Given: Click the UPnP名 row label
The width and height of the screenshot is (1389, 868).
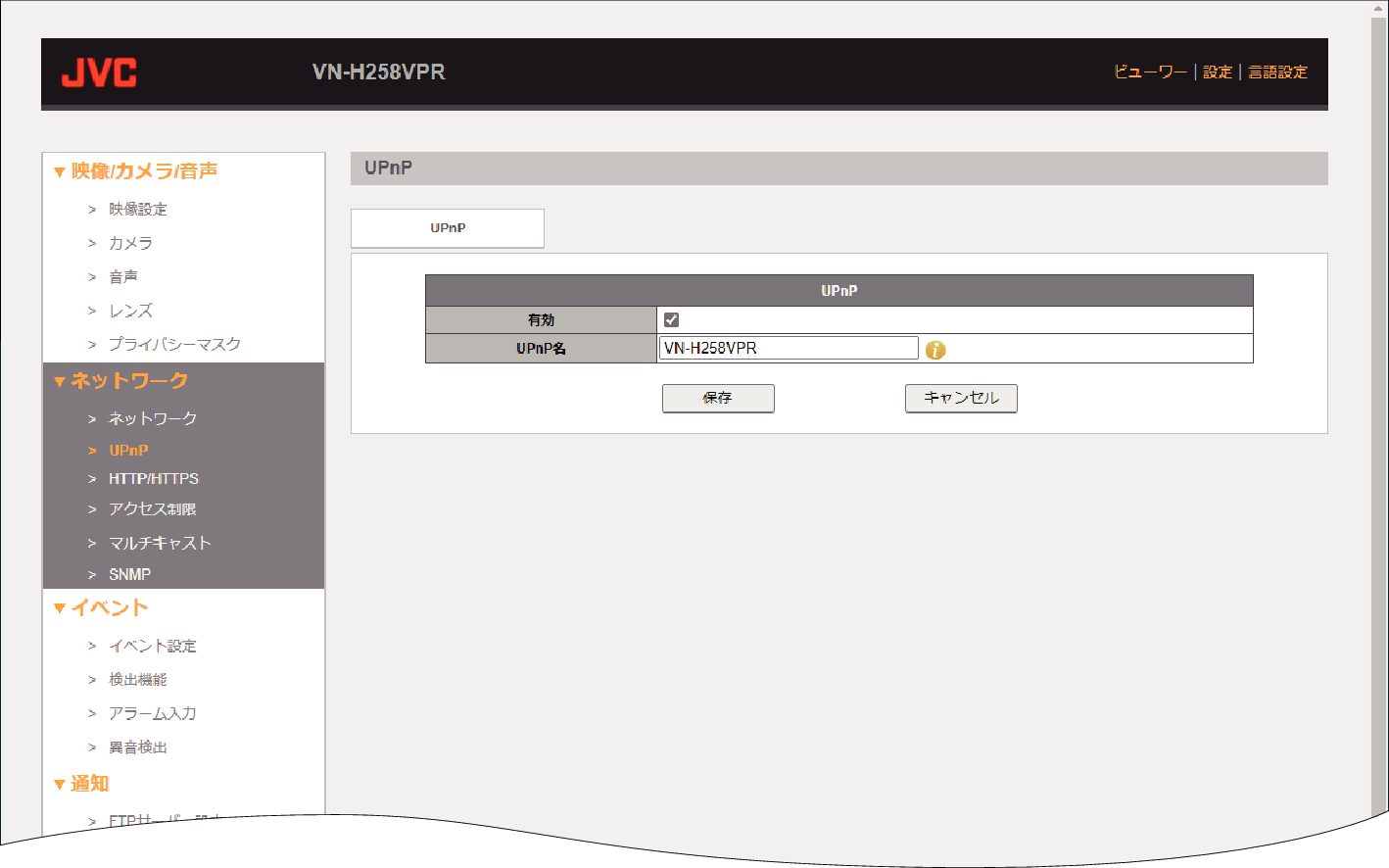Looking at the screenshot, I should [x=541, y=349].
